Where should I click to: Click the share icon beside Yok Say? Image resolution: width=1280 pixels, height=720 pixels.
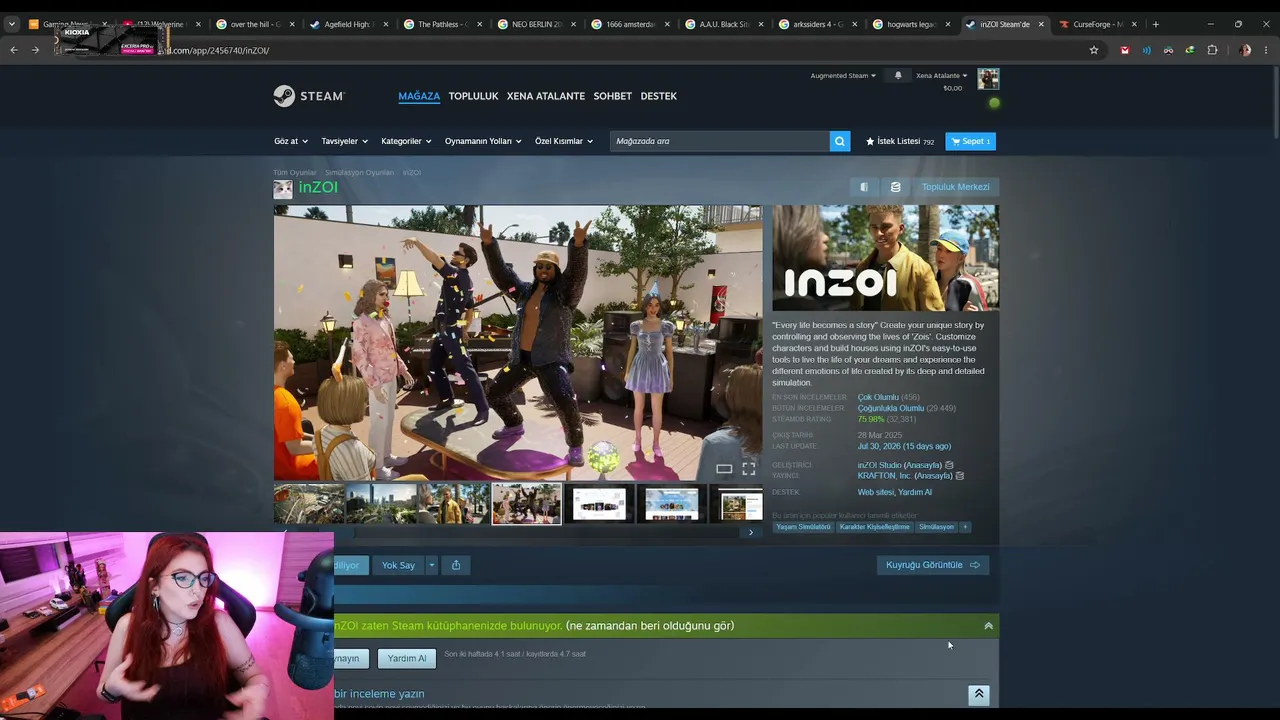point(456,565)
